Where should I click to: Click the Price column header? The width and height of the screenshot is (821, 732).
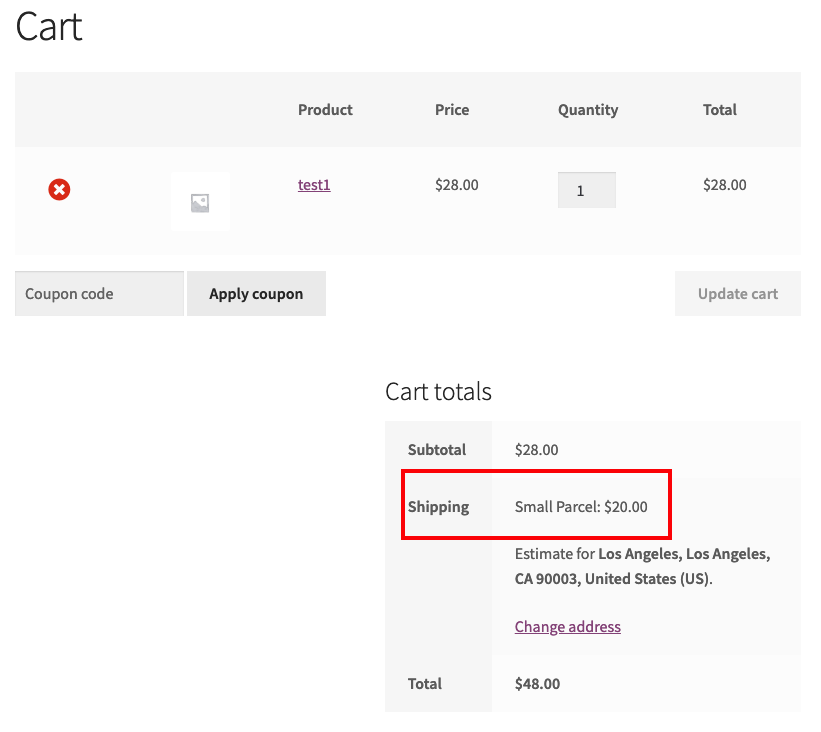(452, 110)
